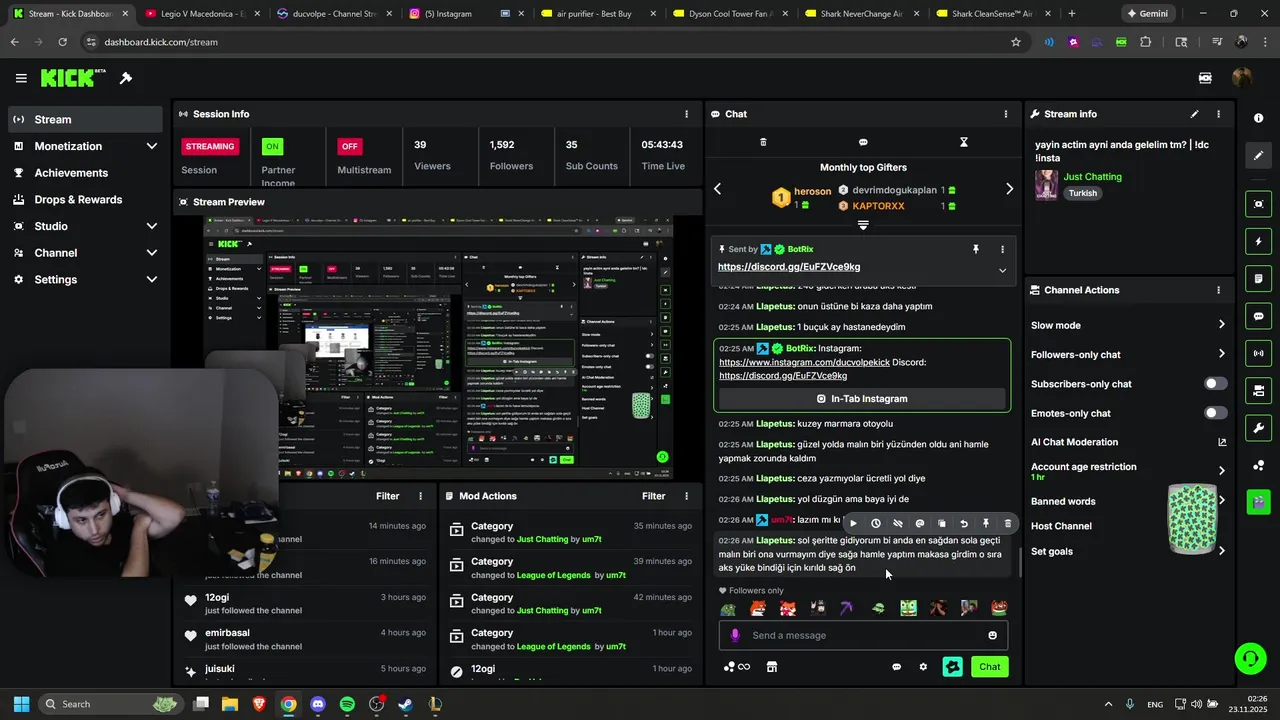Toggle the Multistream OFF badge
Viewport: 1280px width, 720px height.
coord(349,146)
